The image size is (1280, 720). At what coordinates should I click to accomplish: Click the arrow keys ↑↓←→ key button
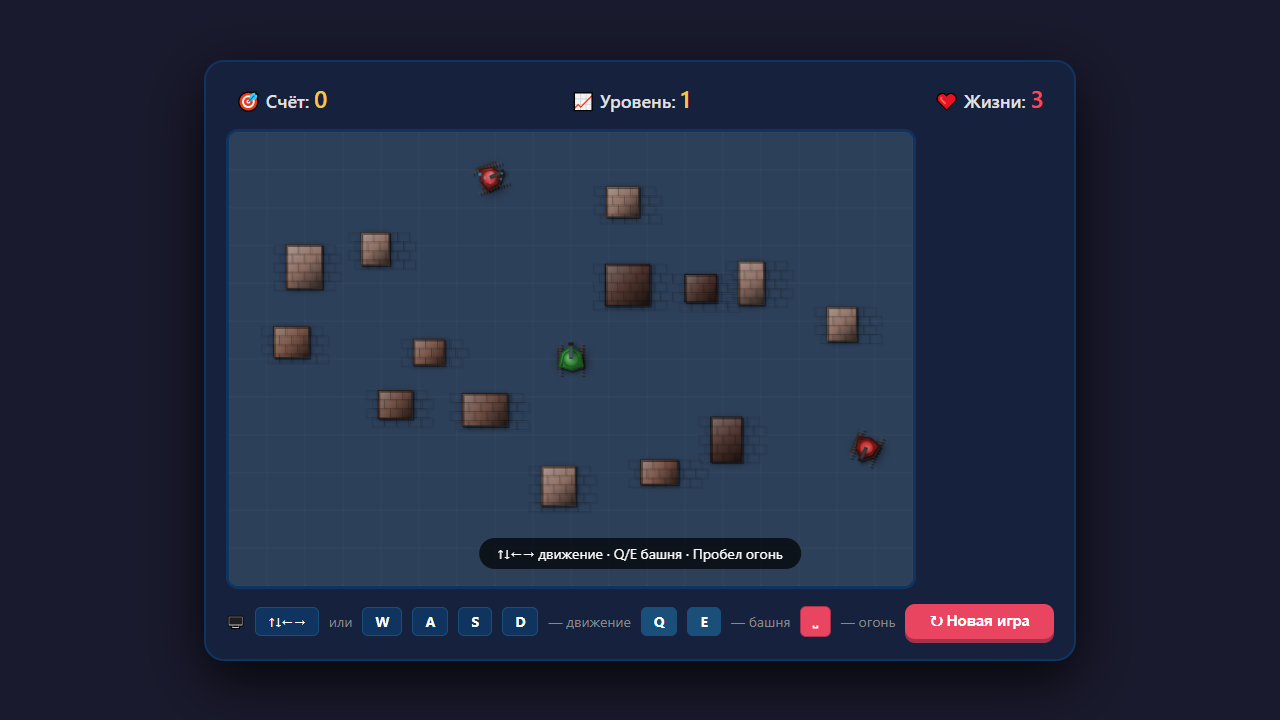[x=287, y=622]
